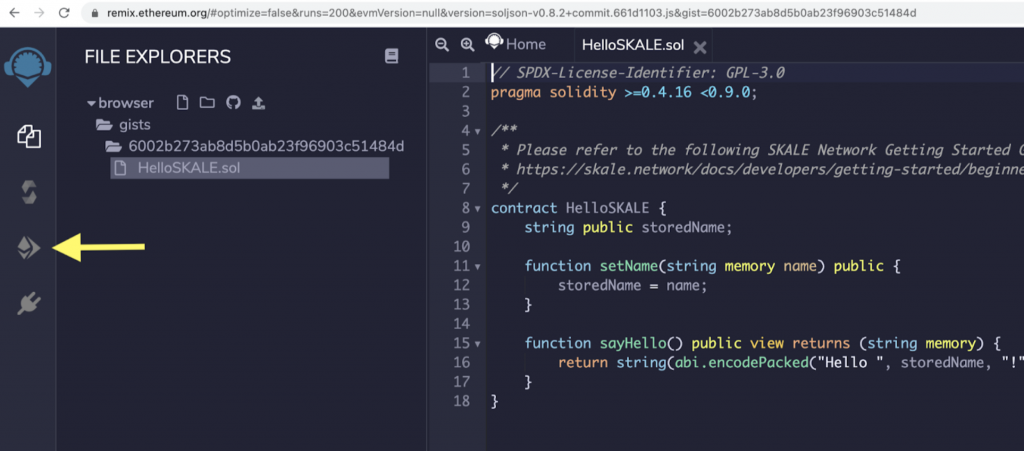
Task: Click the Remix logo icon
Action: (x=27, y=66)
